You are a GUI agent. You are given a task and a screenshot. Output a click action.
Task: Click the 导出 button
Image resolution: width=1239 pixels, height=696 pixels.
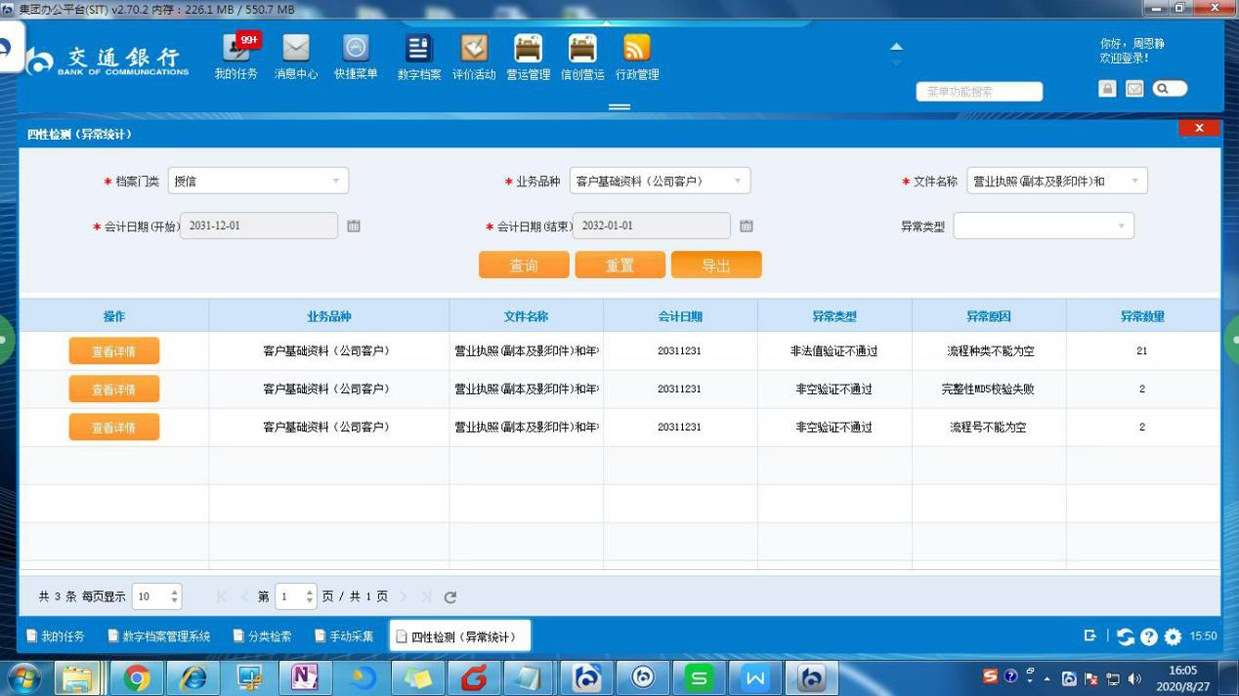point(716,265)
